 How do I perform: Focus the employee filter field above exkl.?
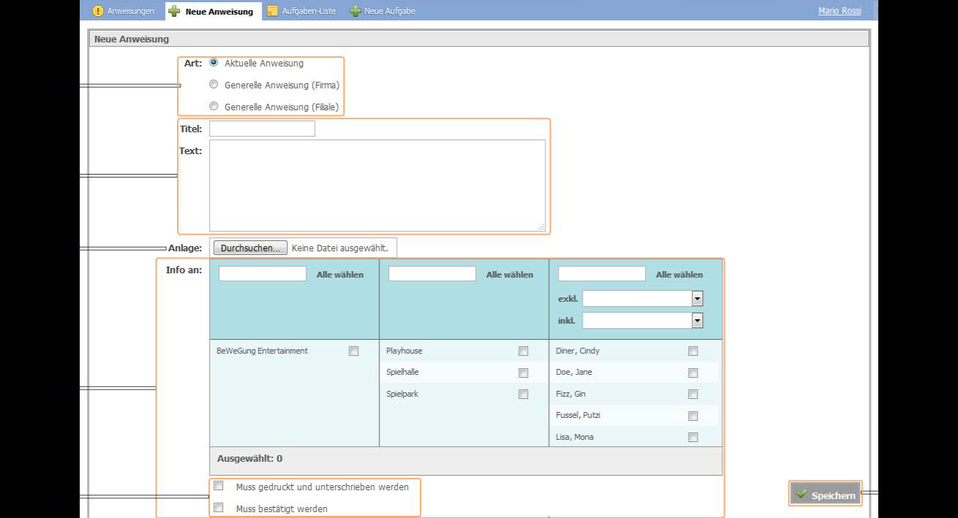point(602,274)
